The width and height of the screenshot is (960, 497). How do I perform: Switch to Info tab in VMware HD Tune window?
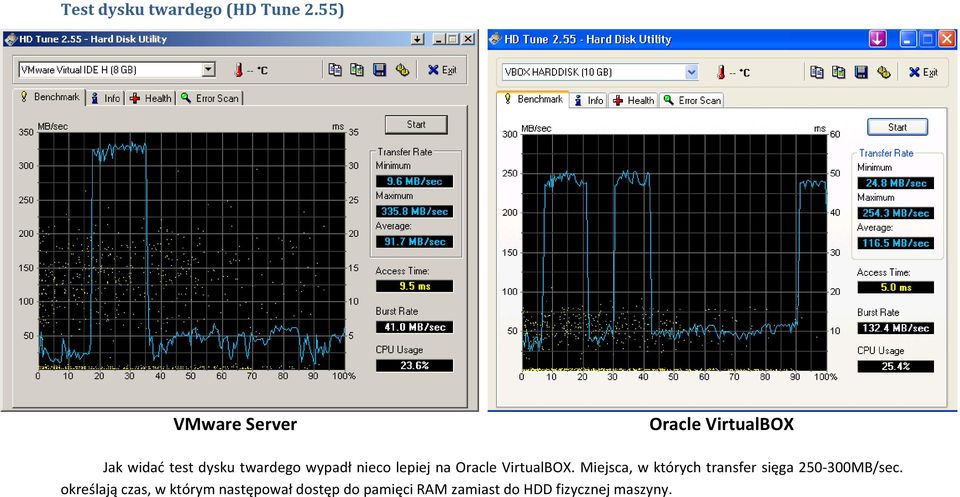click(105, 98)
